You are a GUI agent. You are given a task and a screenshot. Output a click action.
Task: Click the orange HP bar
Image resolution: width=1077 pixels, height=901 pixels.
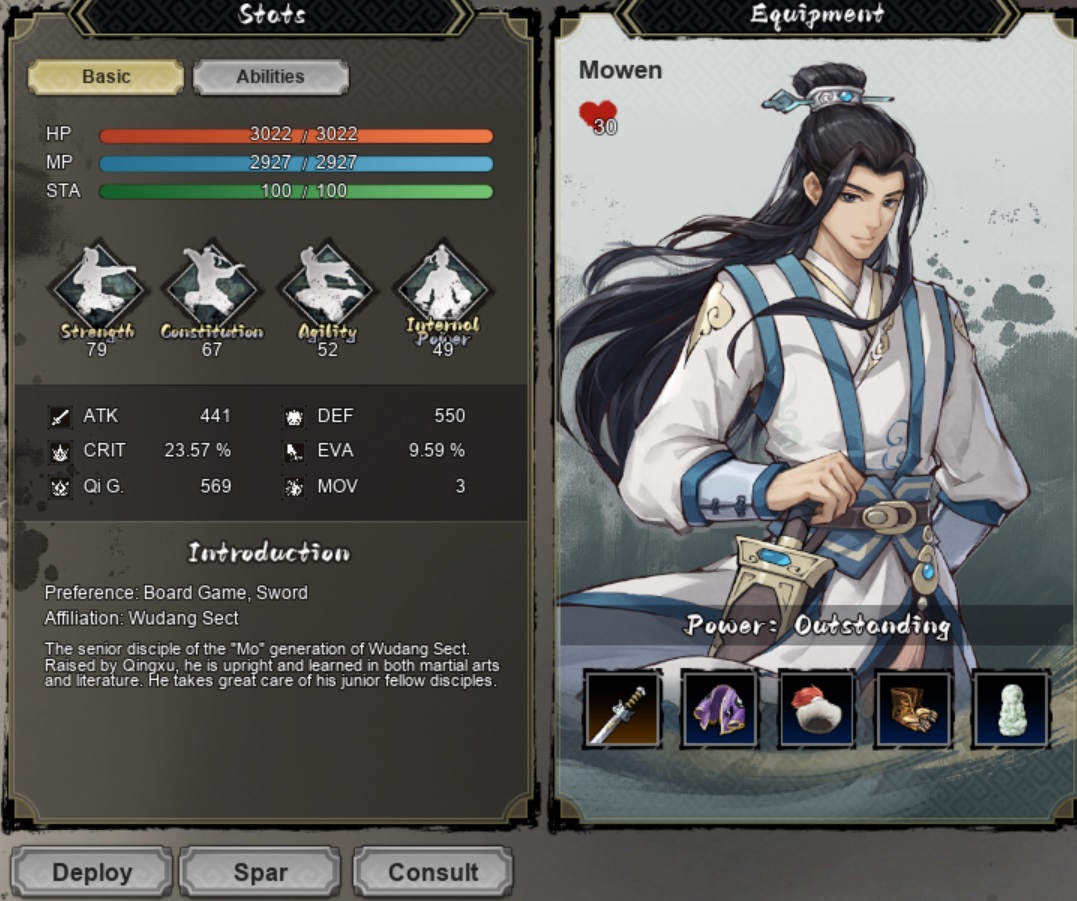pos(296,135)
